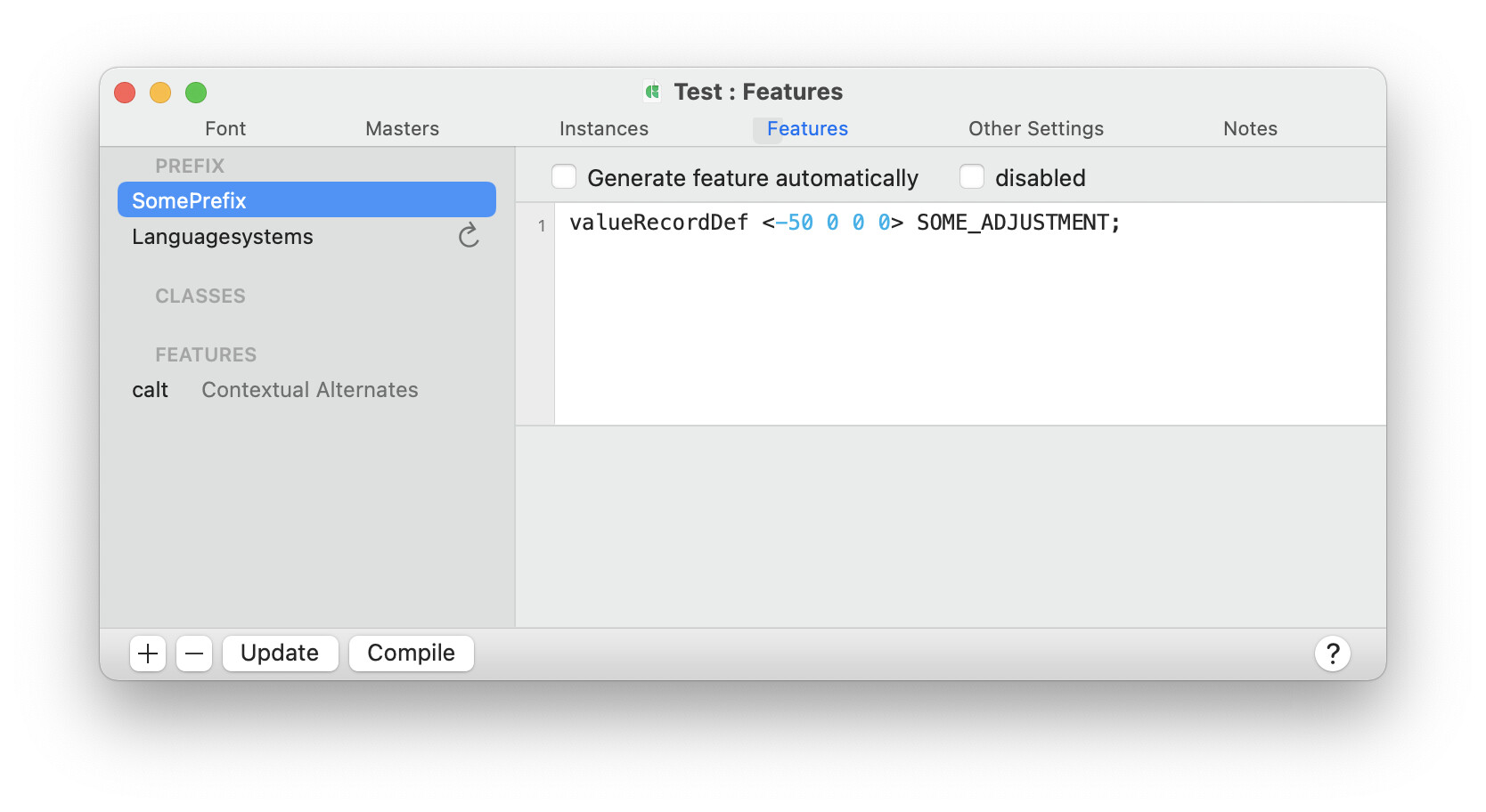
Task: Select the Languagesystems prefix entry
Action: [223, 237]
